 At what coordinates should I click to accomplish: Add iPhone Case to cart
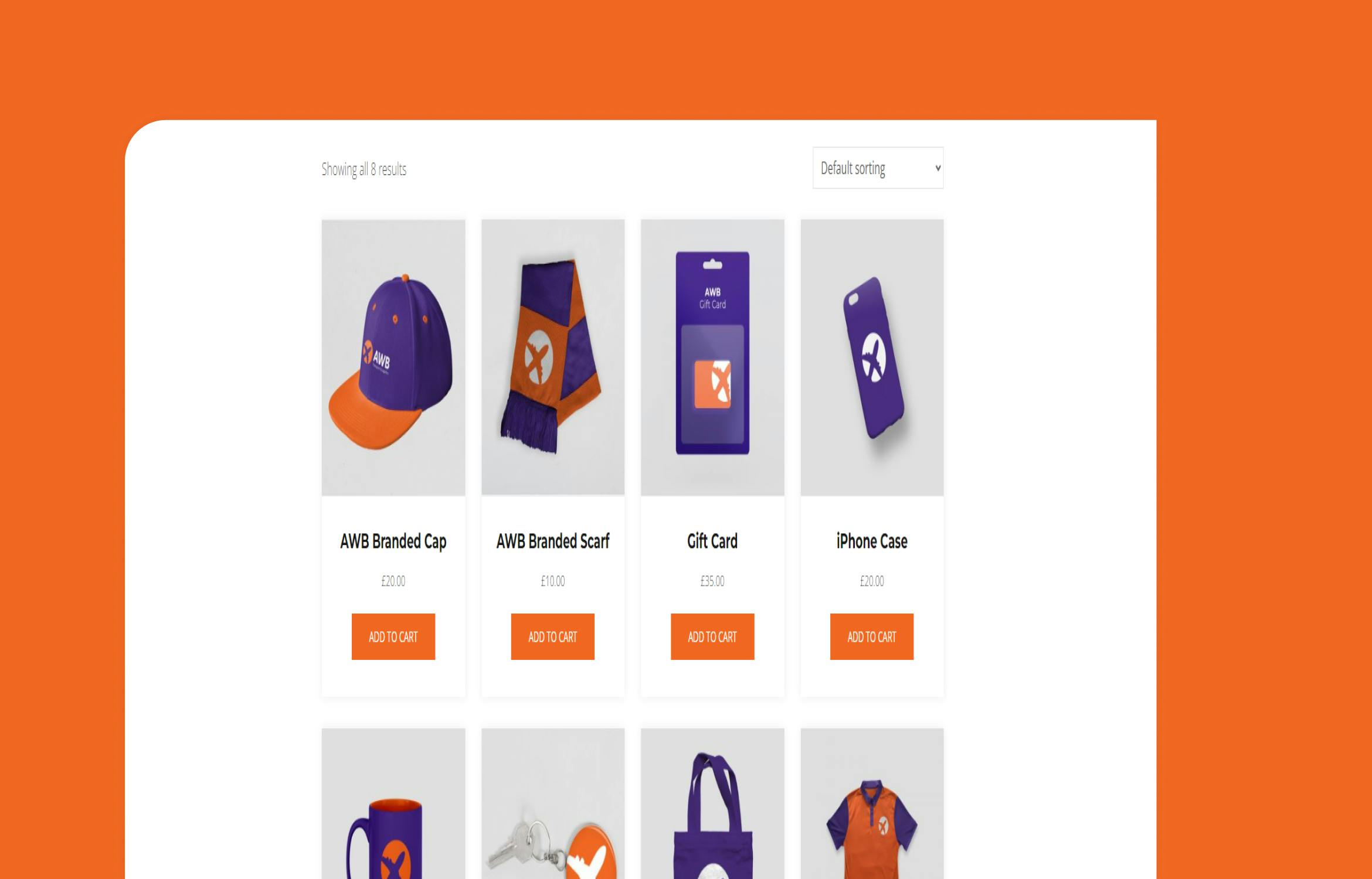[872, 636]
